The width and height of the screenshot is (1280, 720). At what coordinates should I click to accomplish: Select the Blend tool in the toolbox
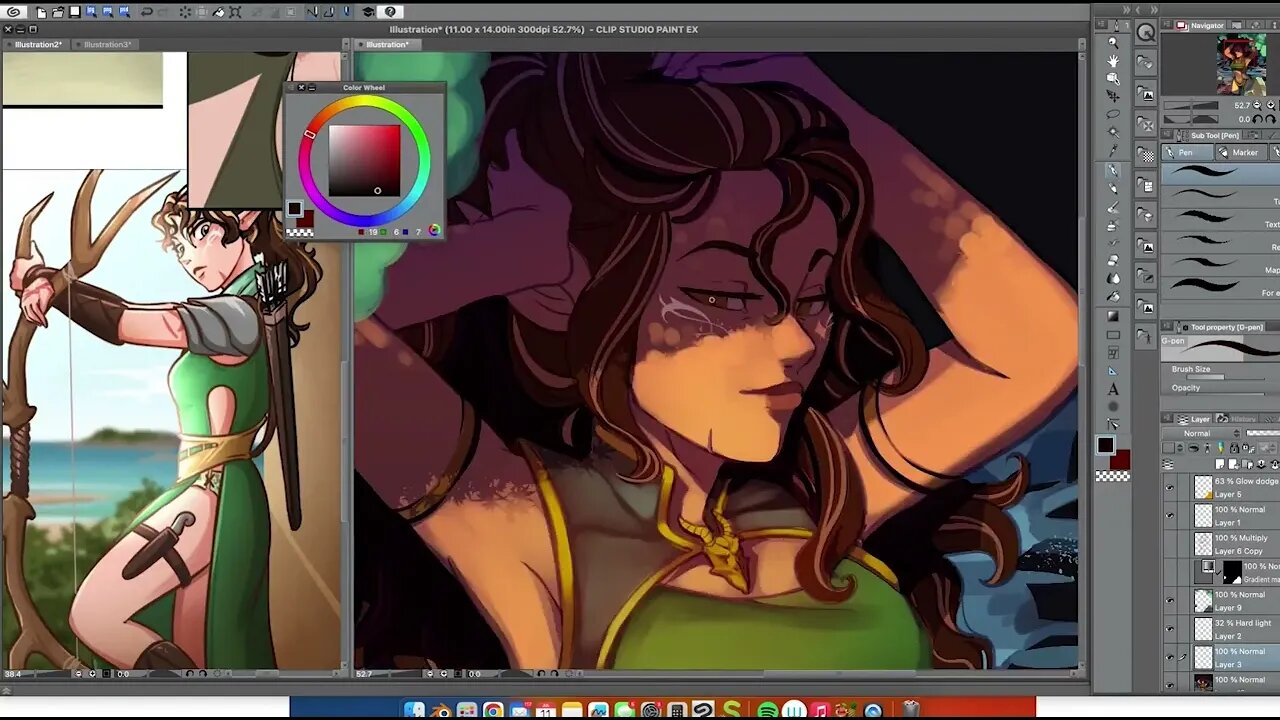pyautogui.click(x=1113, y=279)
